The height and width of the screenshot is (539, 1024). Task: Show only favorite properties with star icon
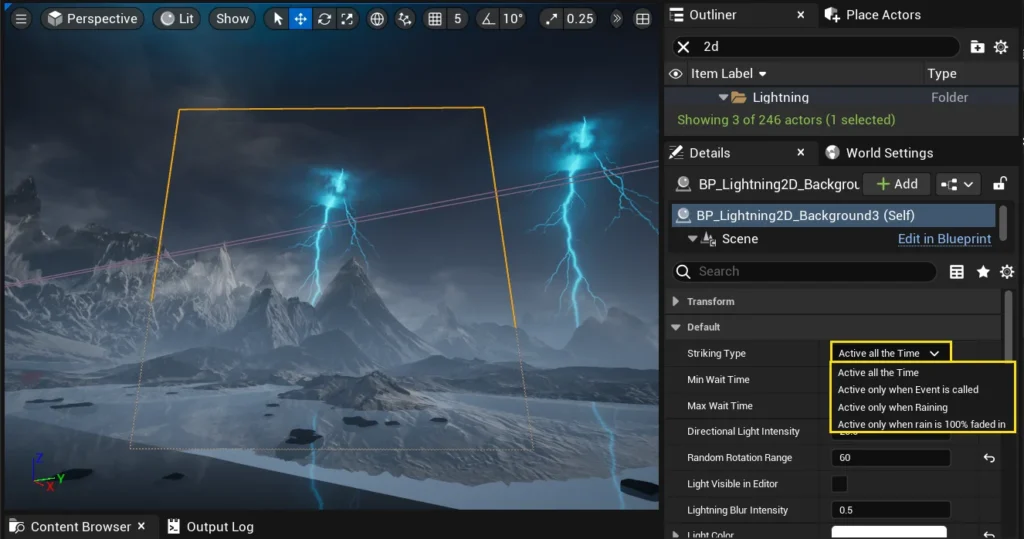pyautogui.click(x=983, y=272)
